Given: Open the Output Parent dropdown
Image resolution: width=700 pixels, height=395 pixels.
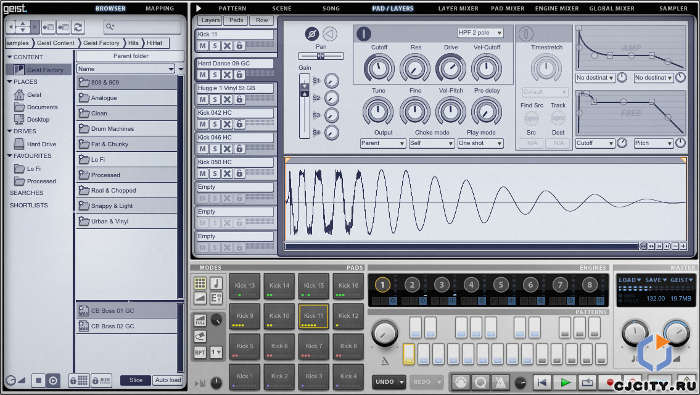Looking at the screenshot, I should point(383,143).
